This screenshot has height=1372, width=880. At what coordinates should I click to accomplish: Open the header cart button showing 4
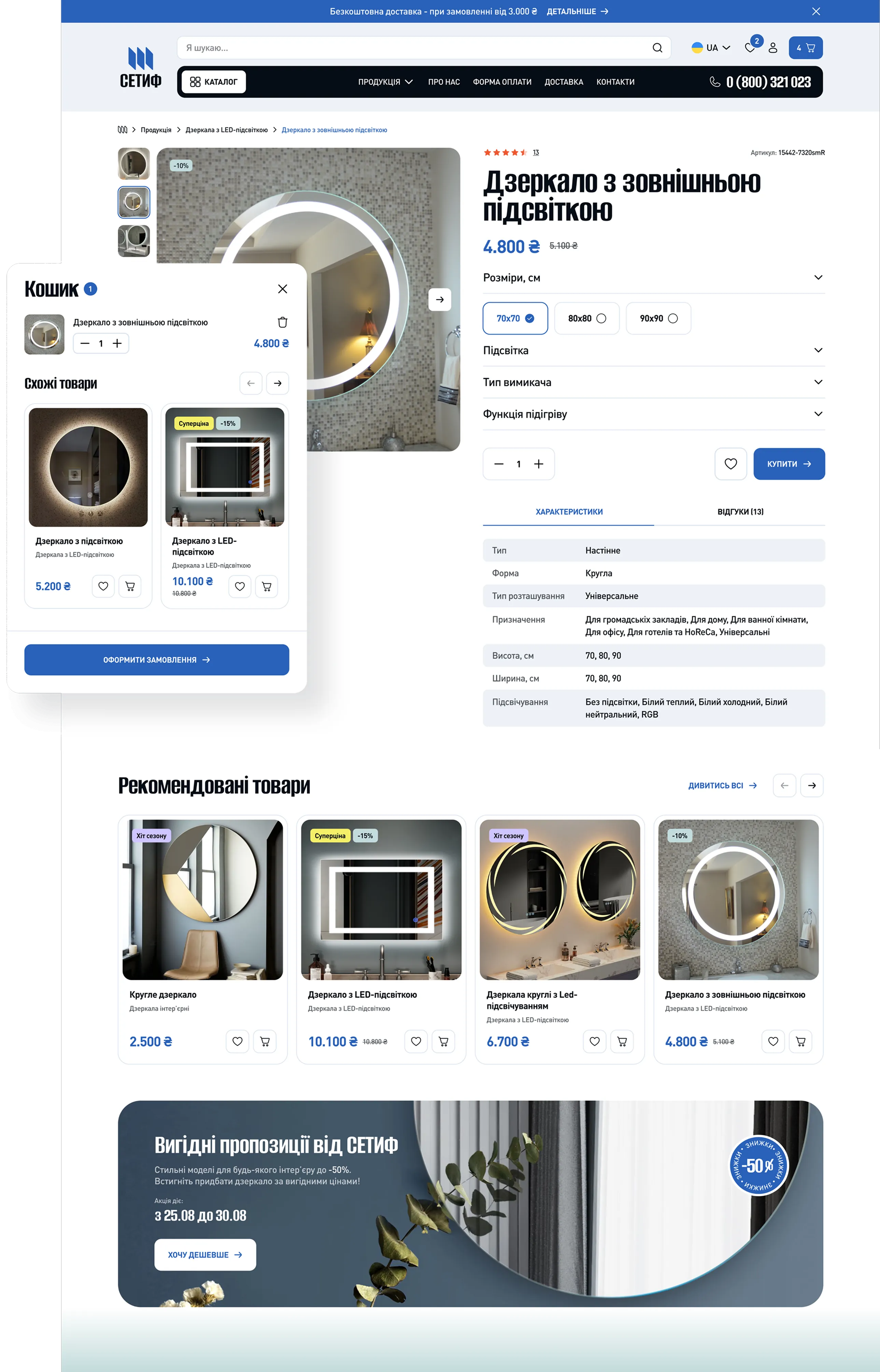tap(805, 48)
